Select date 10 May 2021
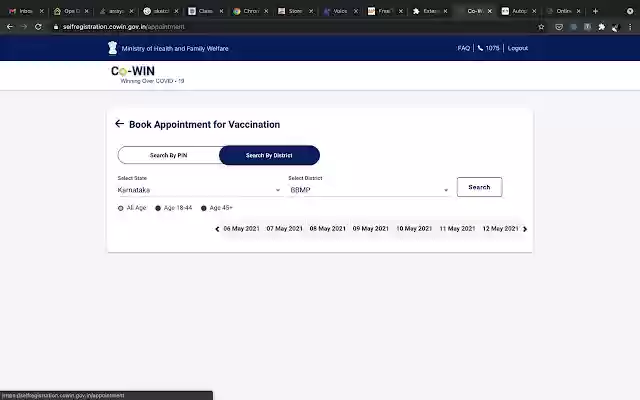 (414, 229)
